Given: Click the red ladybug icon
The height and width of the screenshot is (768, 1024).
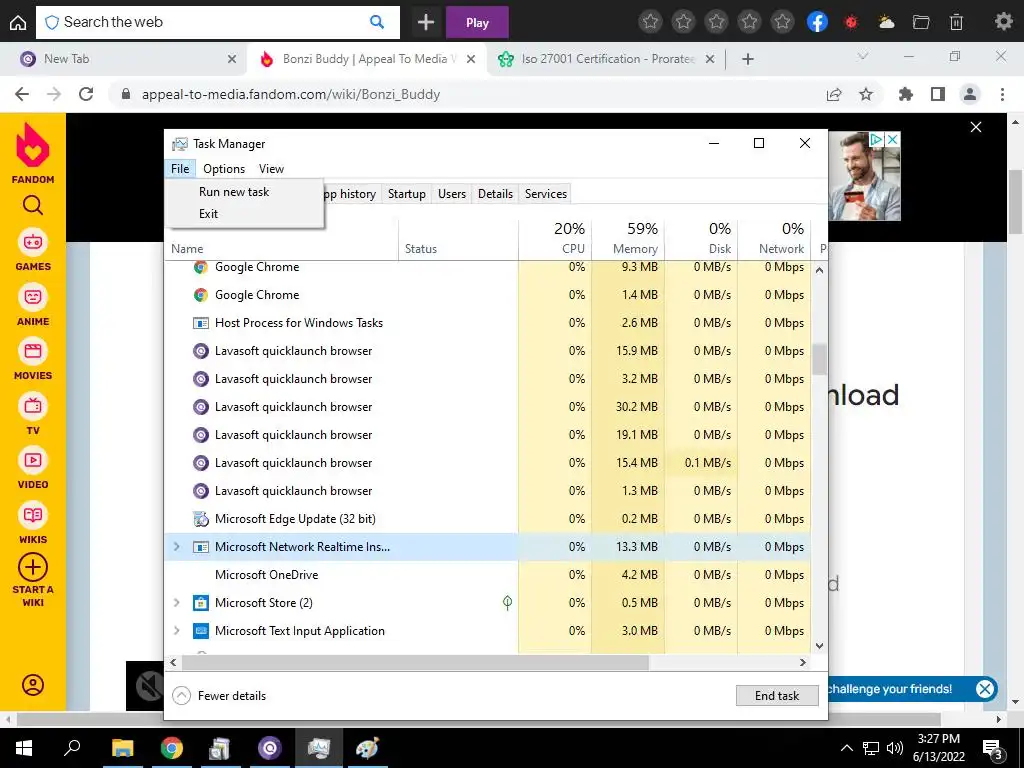Looking at the screenshot, I should click(x=851, y=22).
